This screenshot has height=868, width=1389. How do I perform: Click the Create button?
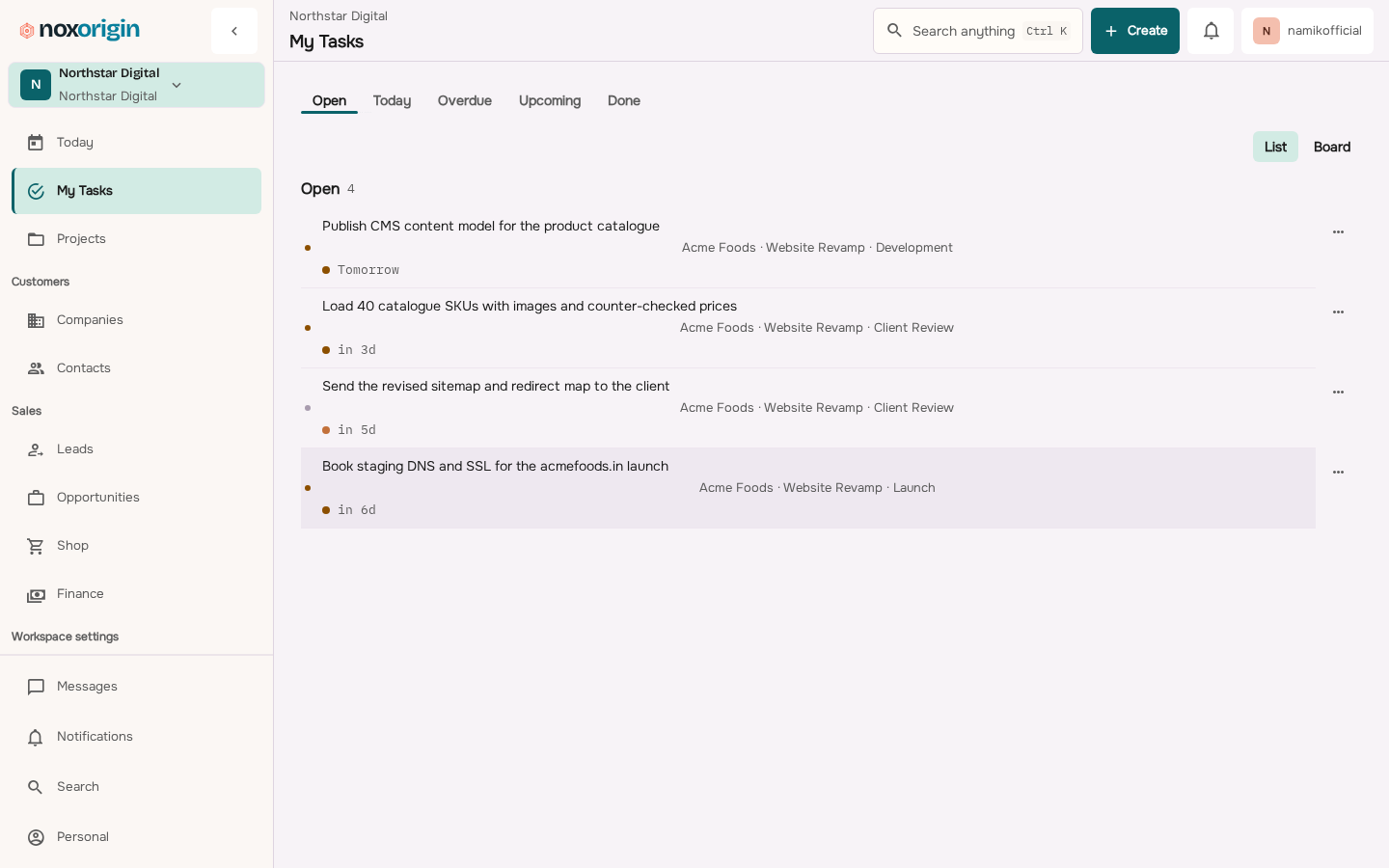click(1135, 31)
